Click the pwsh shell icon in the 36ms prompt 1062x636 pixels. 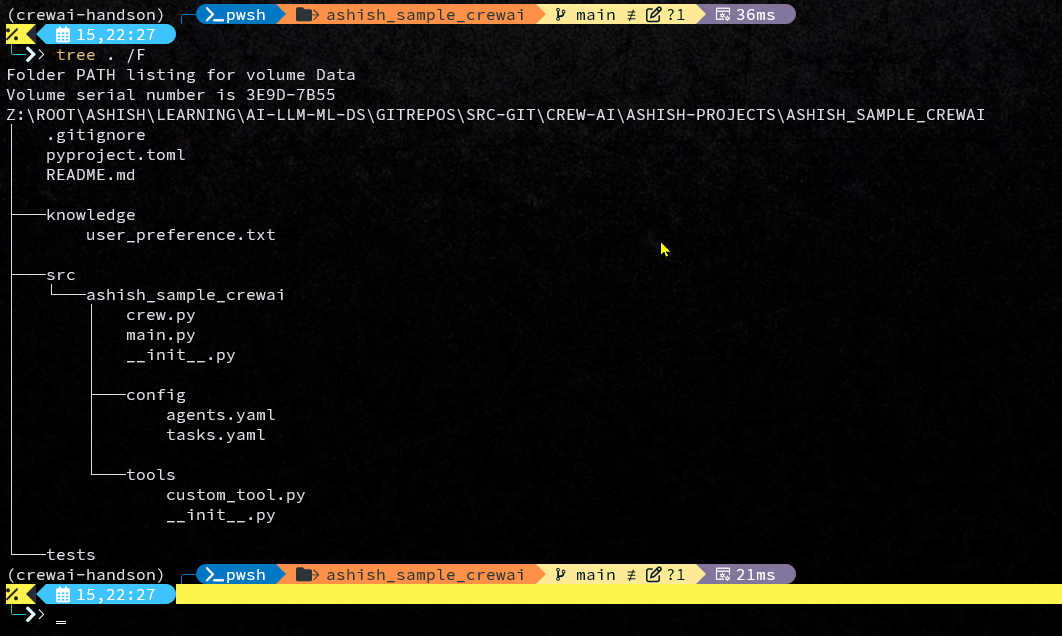[212, 14]
